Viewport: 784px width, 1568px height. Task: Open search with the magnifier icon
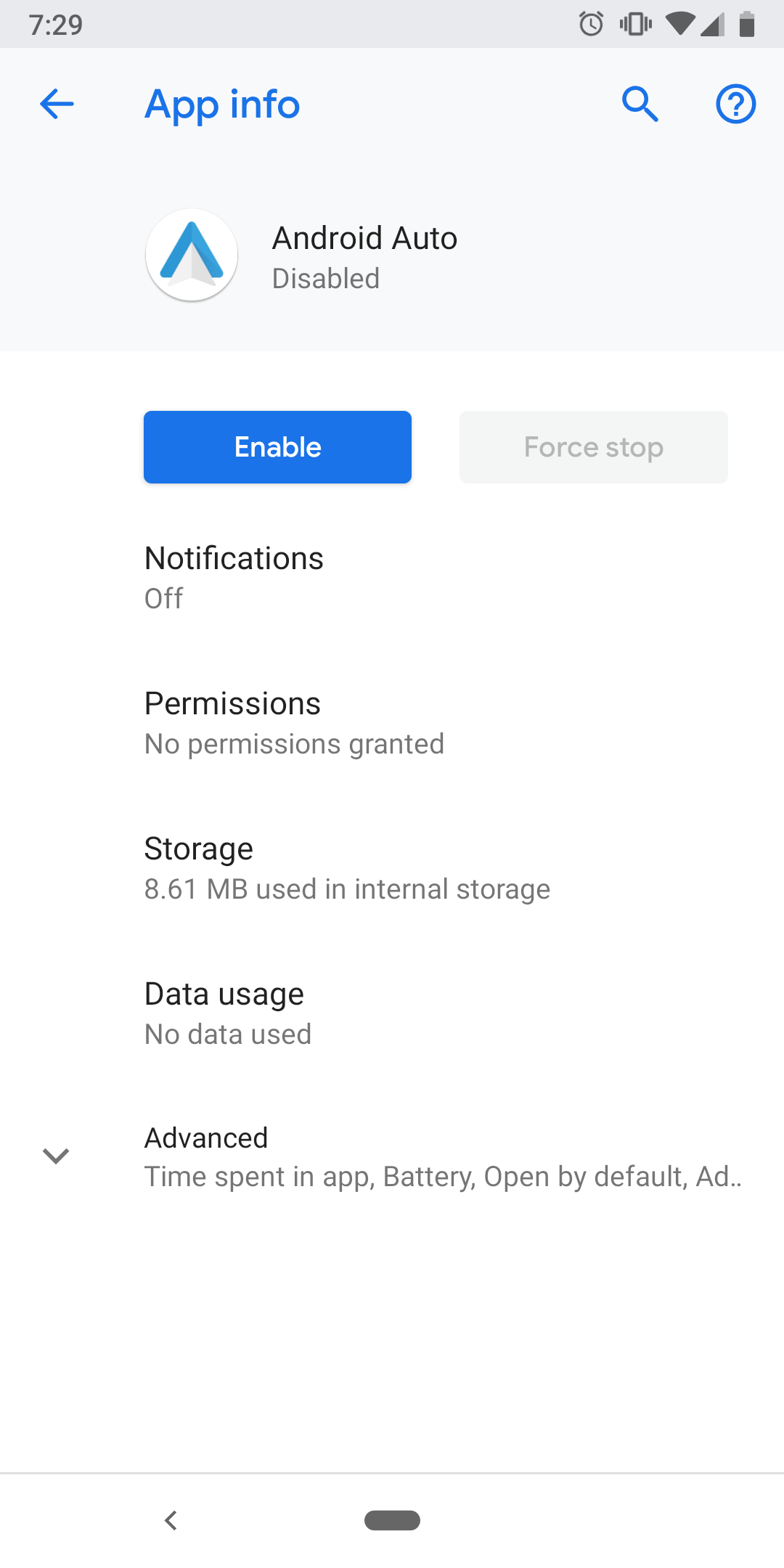click(x=640, y=104)
